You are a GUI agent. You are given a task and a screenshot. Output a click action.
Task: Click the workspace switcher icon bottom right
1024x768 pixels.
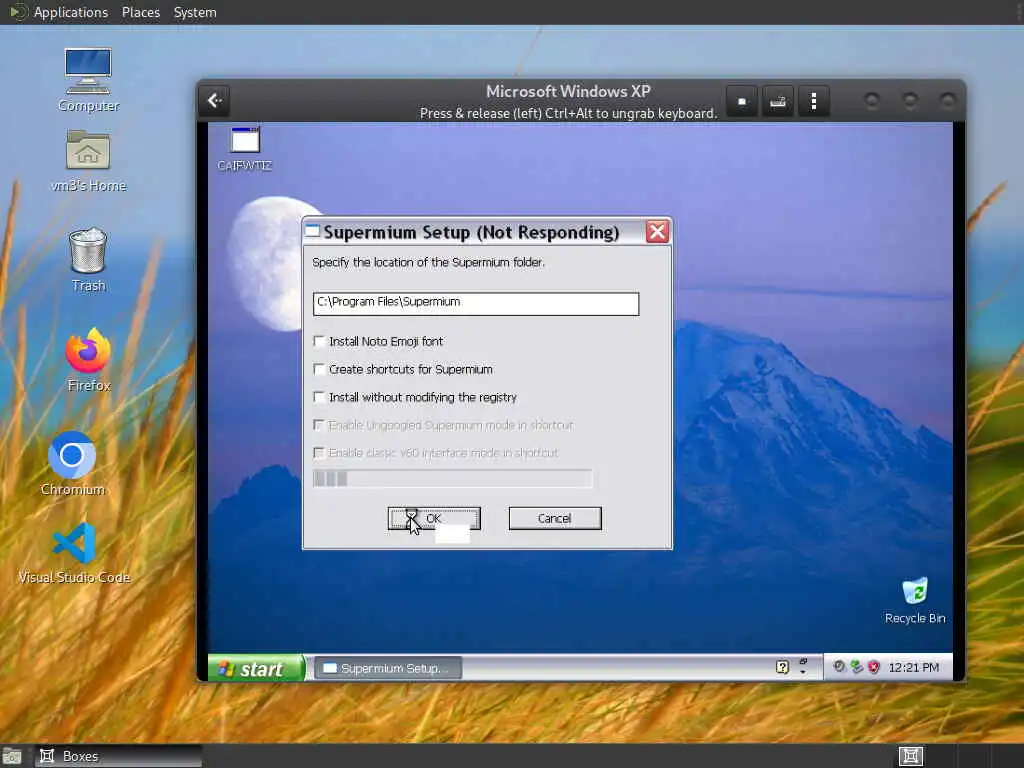point(911,756)
